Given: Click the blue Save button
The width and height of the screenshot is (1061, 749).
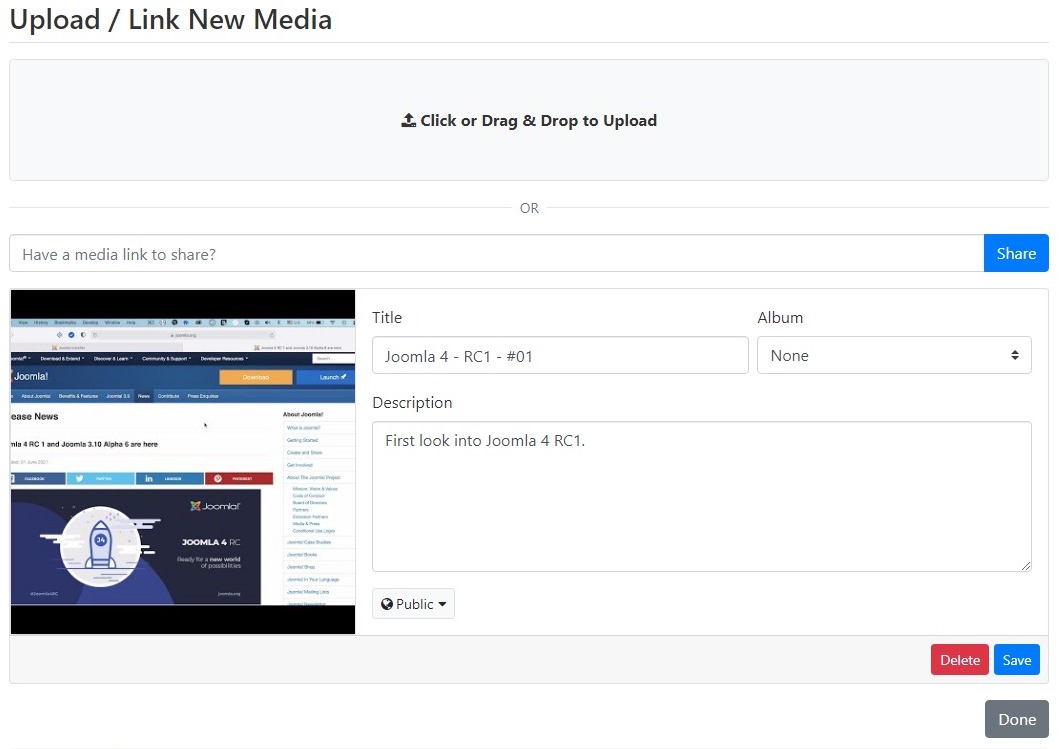Looking at the screenshot, I should 1016,660.
